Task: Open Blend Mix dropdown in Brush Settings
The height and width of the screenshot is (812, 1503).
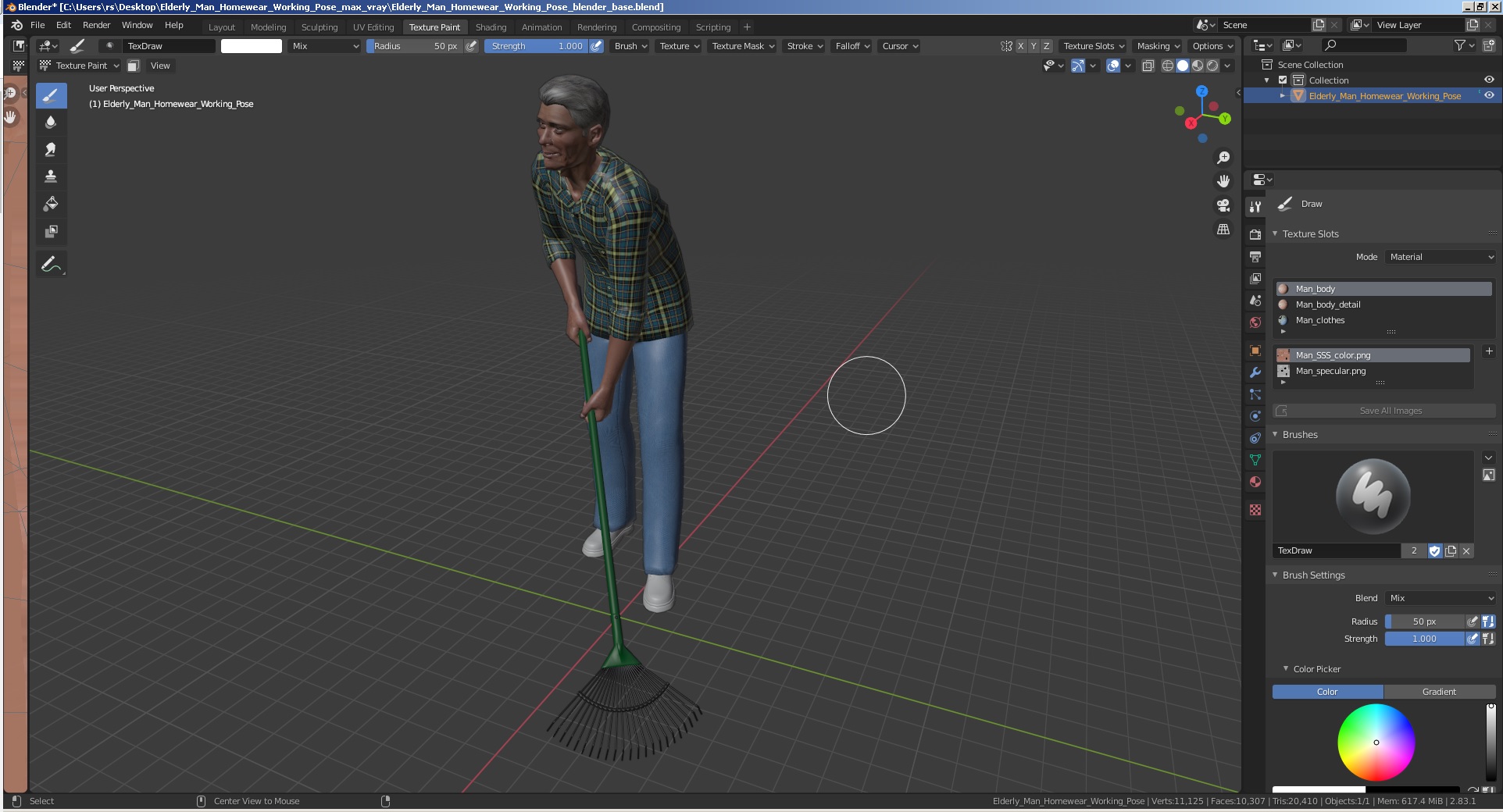Action: (x=1441, y=598)
